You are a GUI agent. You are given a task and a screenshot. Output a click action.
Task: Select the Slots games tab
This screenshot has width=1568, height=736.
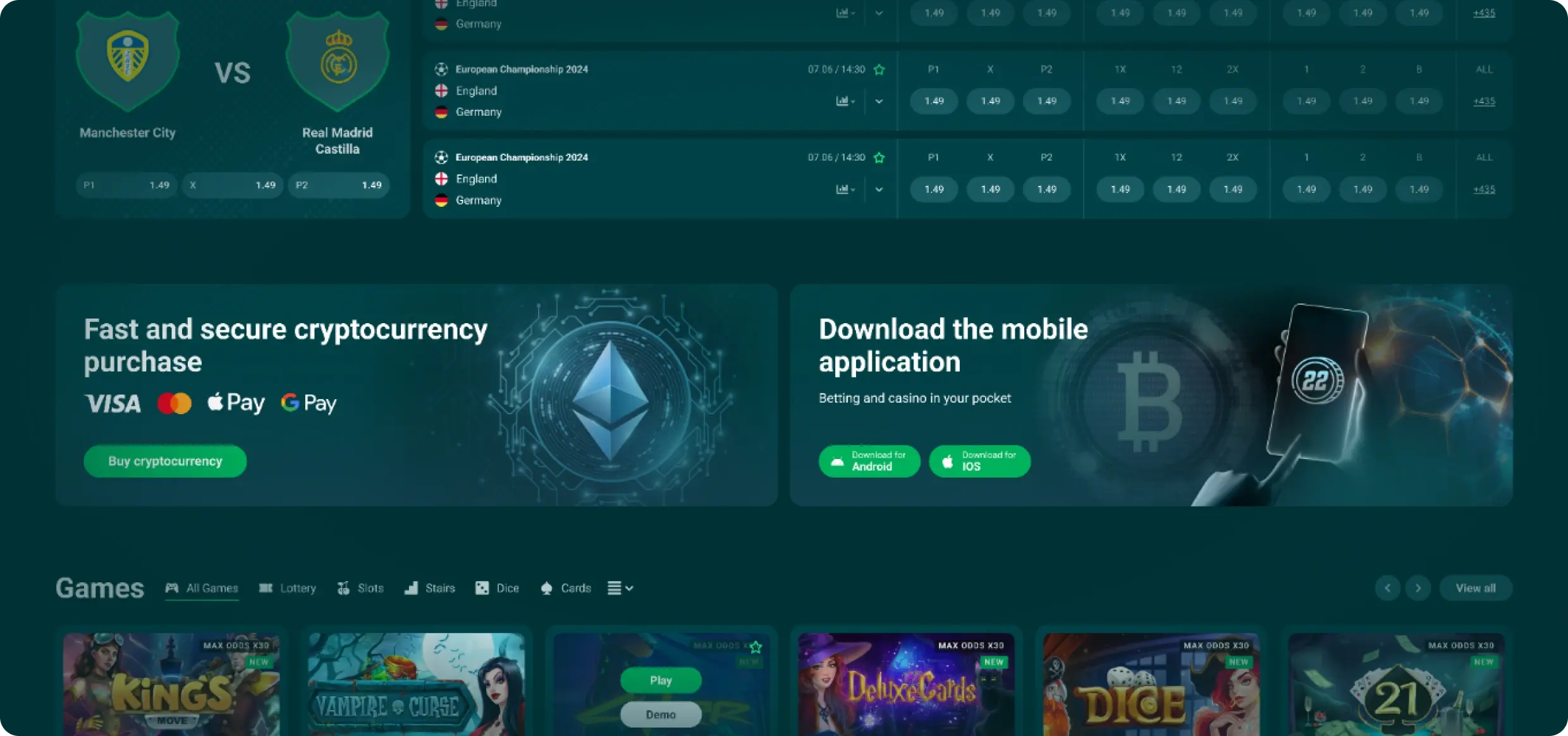click(x=360, y=588)
